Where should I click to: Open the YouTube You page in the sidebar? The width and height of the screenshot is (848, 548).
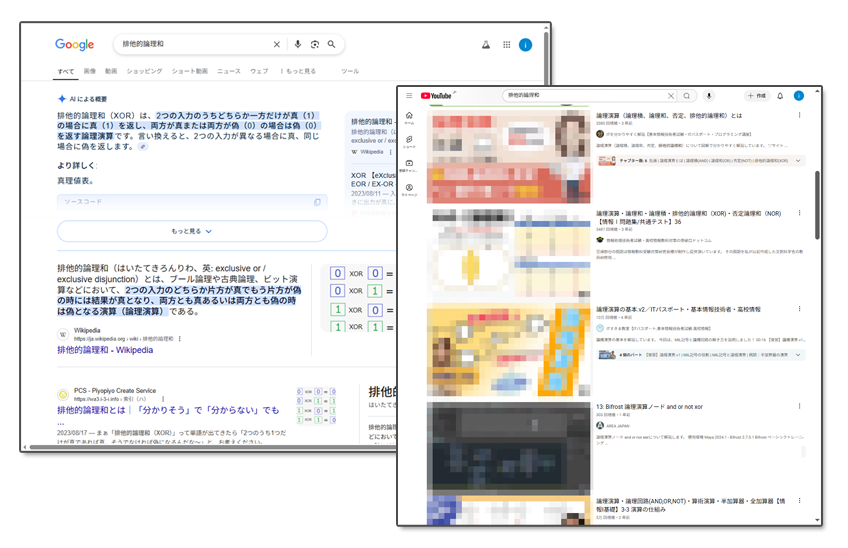(409, 190)
